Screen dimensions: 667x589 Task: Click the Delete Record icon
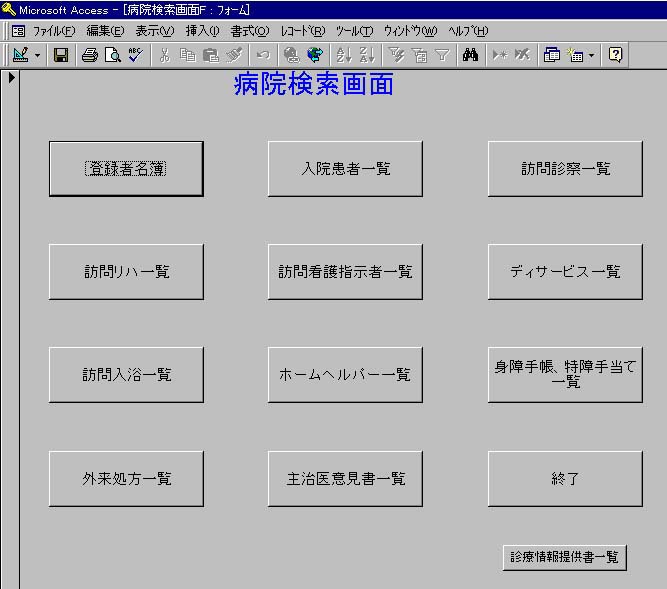pos(522,55)
